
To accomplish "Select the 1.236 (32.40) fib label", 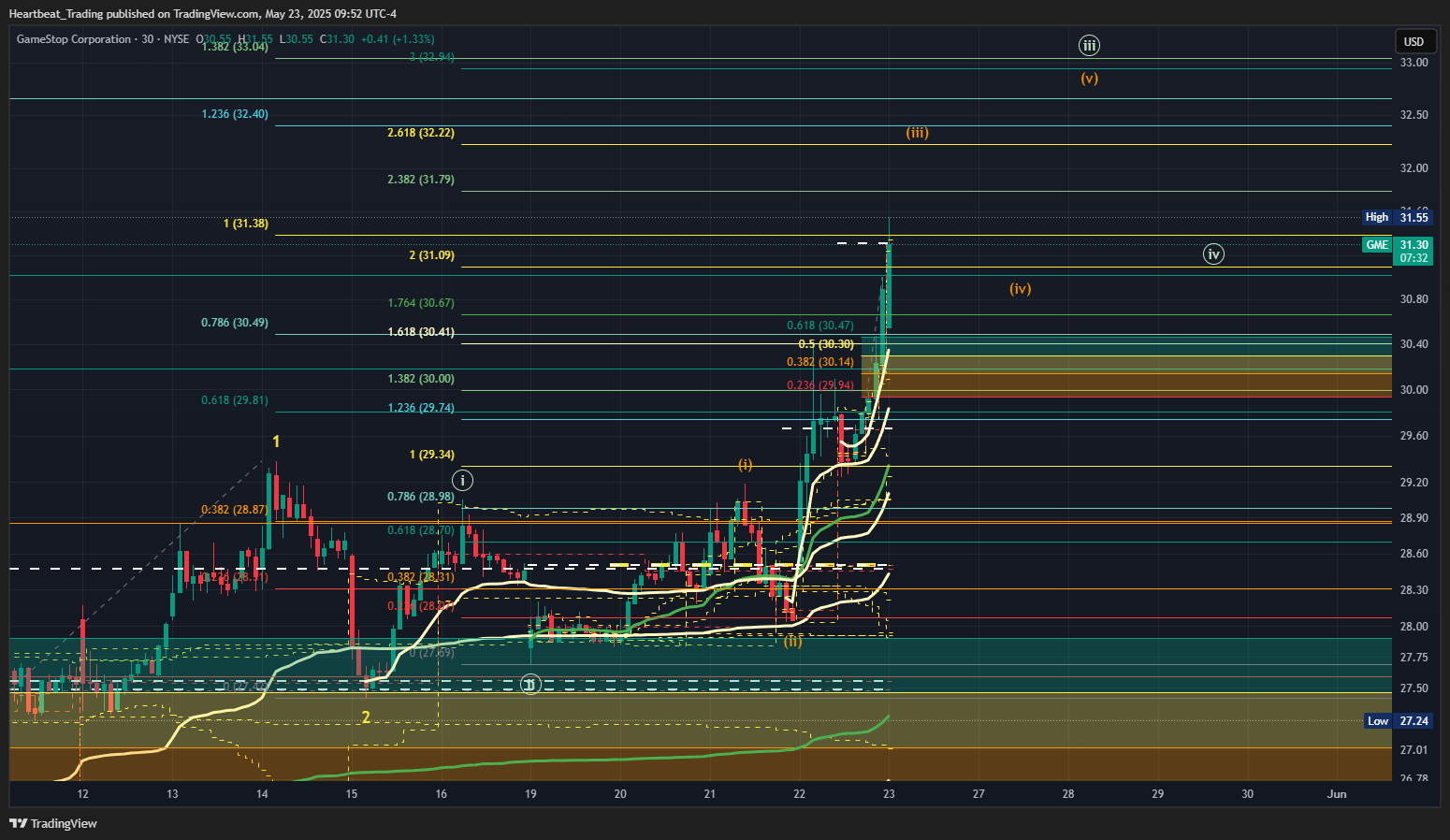I will coord(235,114).
